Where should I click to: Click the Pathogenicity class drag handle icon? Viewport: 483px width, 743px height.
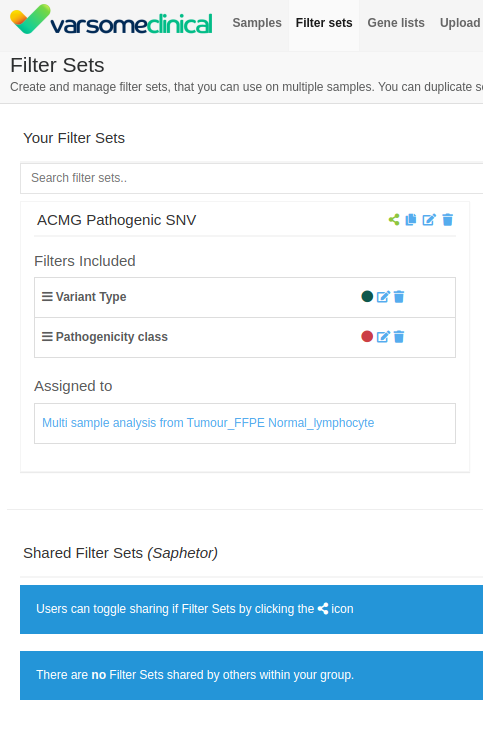point(47,336)
